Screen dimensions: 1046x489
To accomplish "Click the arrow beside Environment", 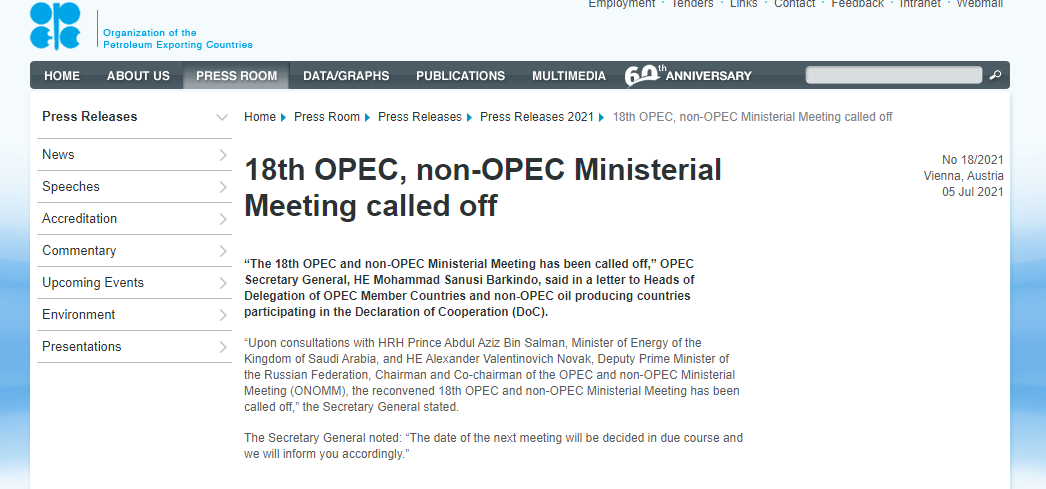I will point(223,315).
